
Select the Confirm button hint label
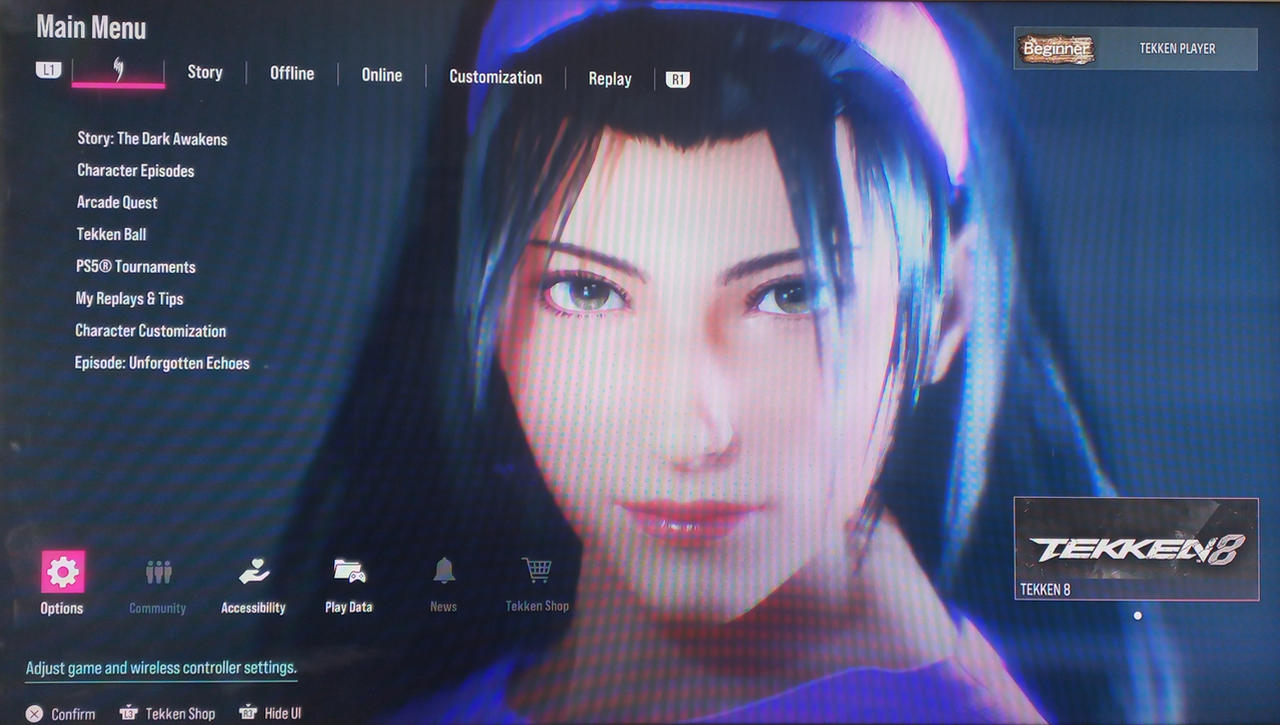(x=73, y=714)
